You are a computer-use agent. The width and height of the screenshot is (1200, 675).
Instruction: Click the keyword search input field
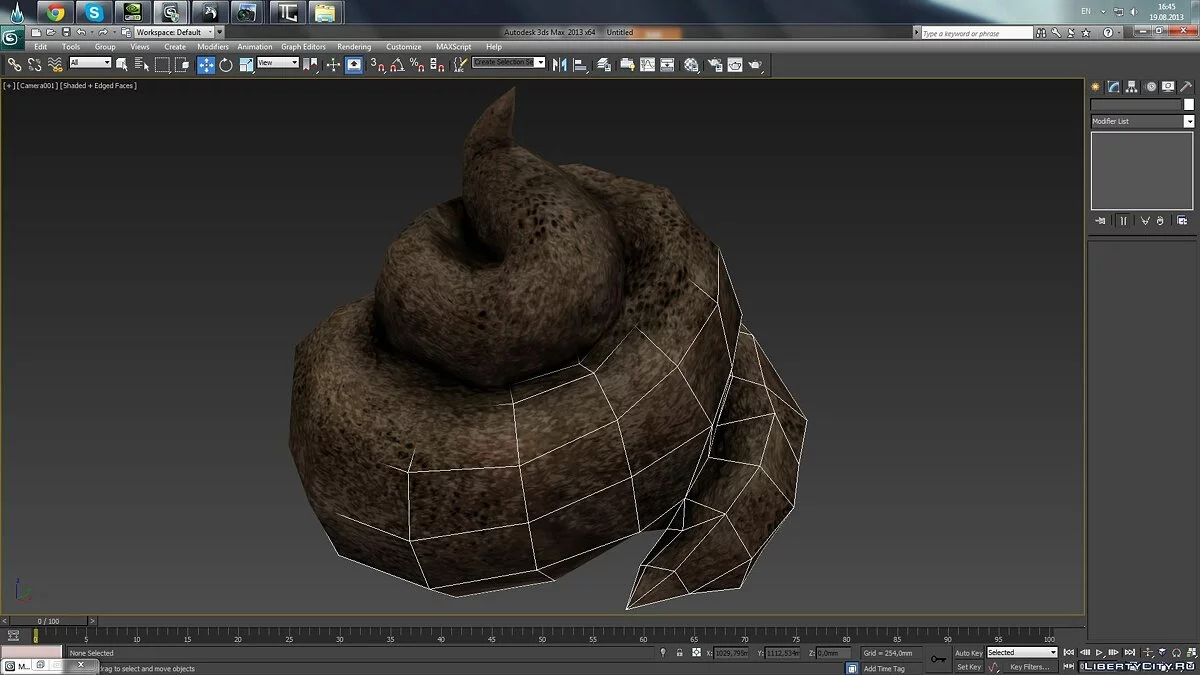click(975, 33)
